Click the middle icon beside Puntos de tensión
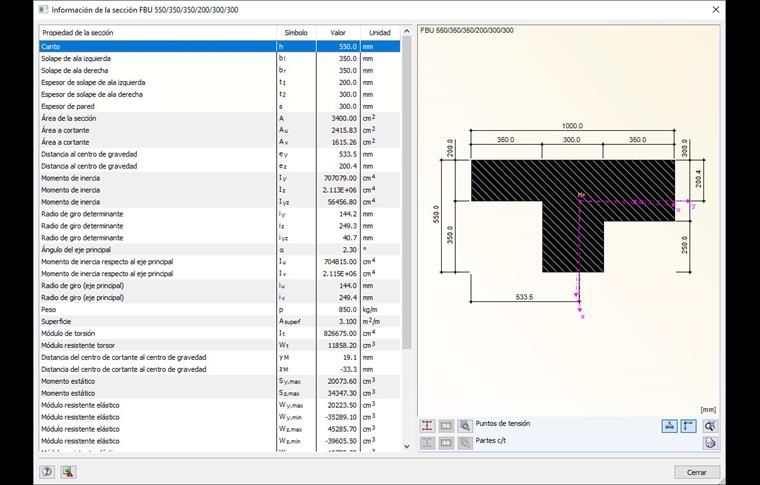 coord(446,425)
